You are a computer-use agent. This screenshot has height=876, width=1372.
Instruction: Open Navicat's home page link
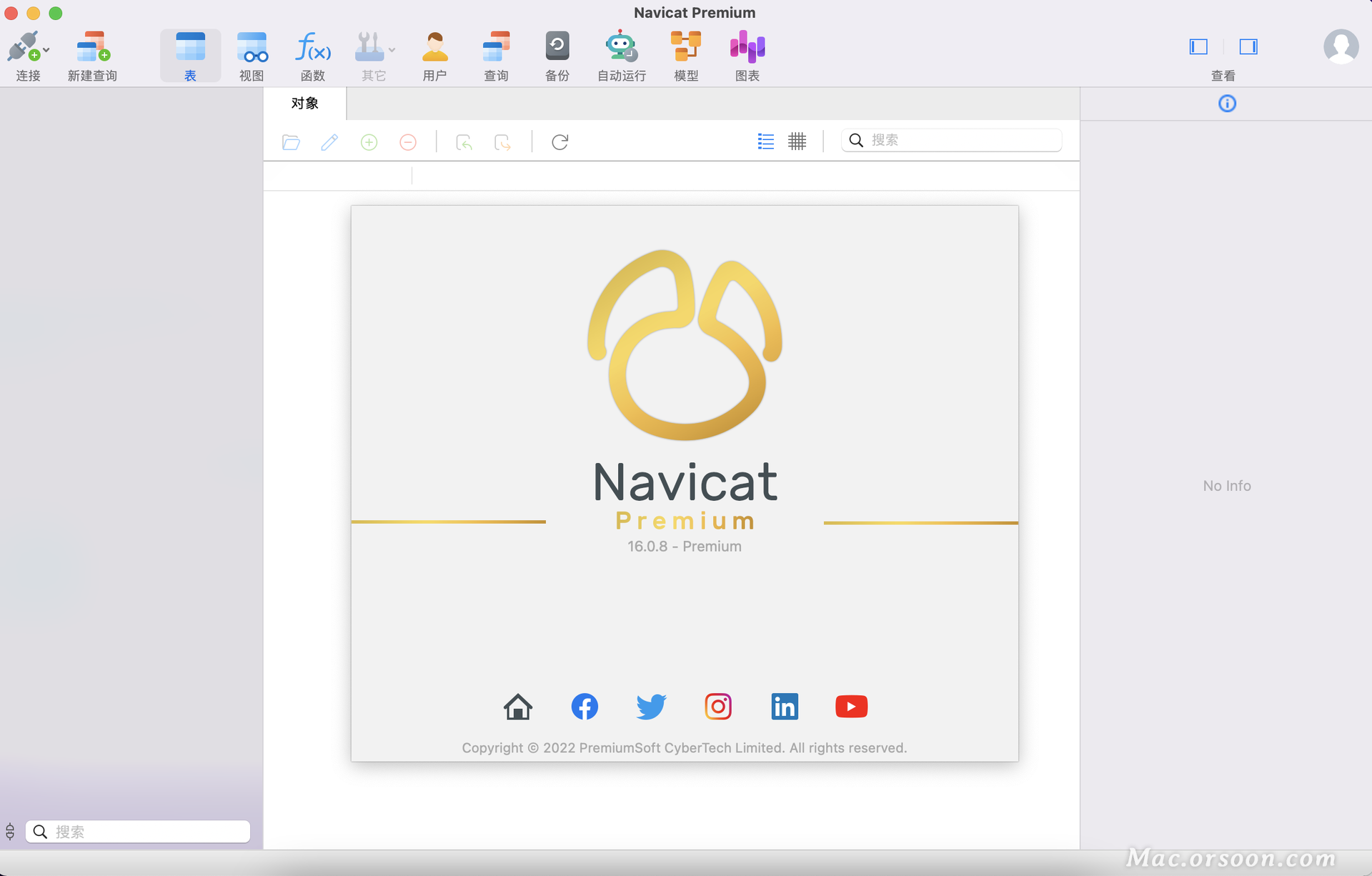click(x=517, y=707)
